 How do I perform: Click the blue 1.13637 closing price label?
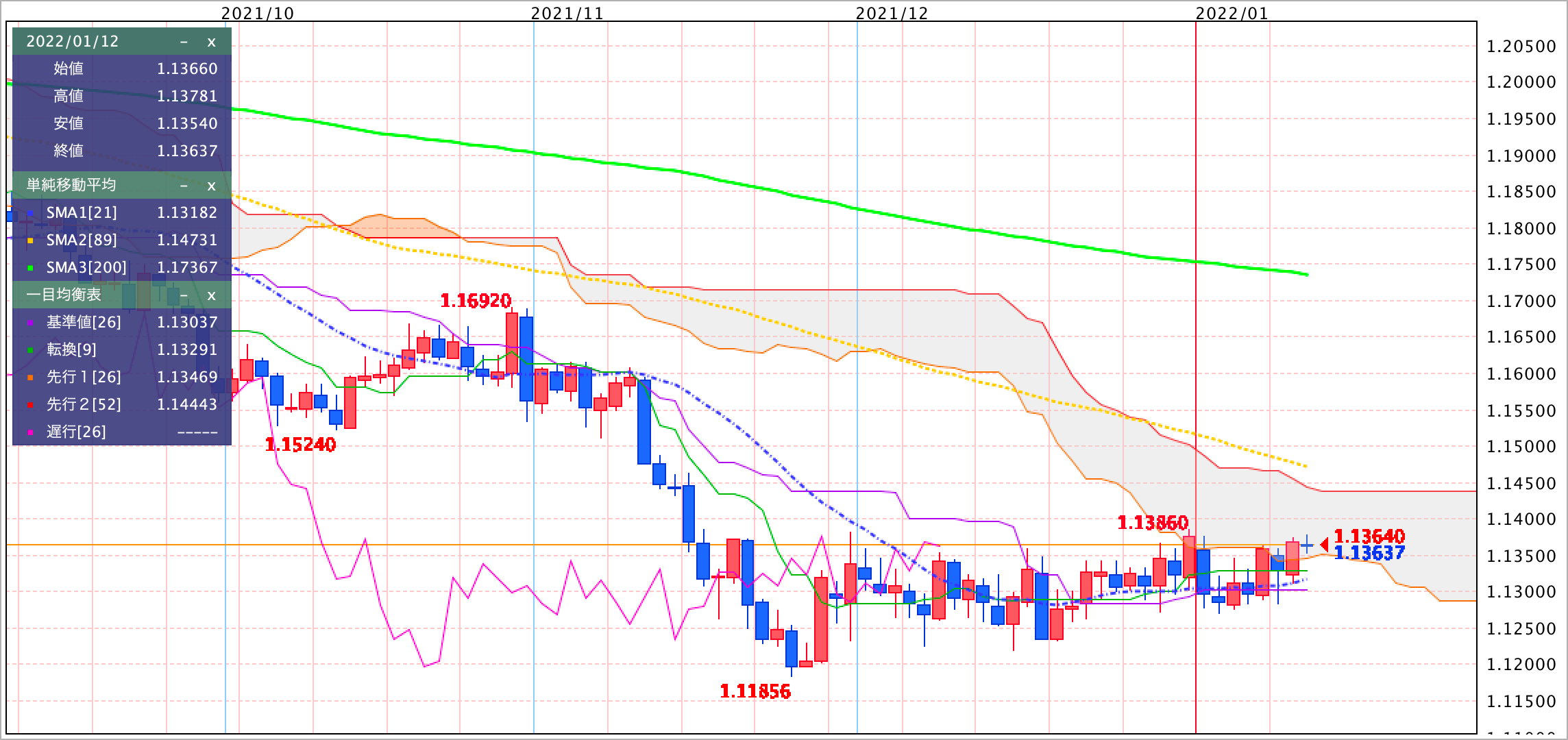[x=1369, y=552]
